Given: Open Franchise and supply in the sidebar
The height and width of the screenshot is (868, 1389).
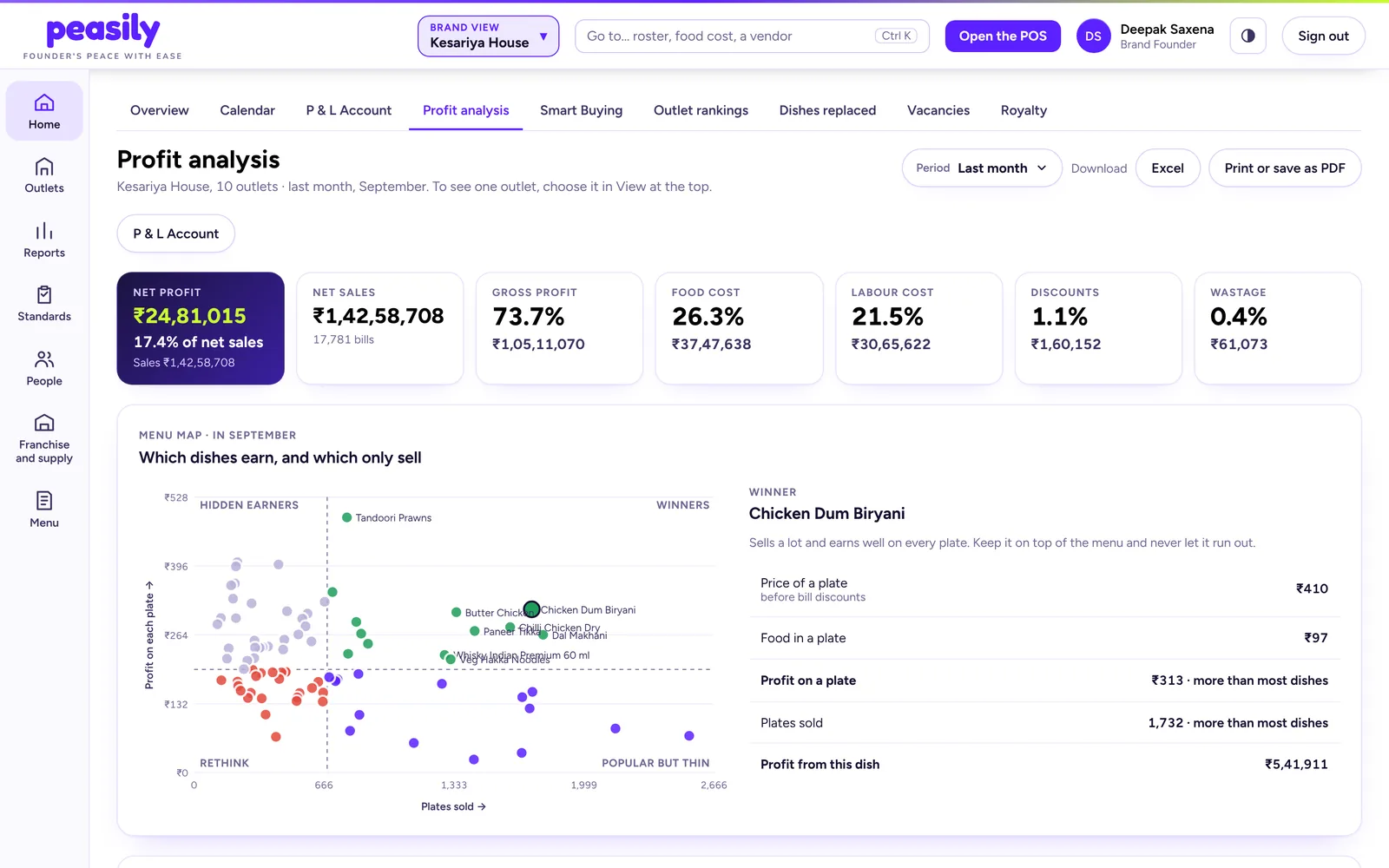Looking at the screenshot, I should [44, 438].
